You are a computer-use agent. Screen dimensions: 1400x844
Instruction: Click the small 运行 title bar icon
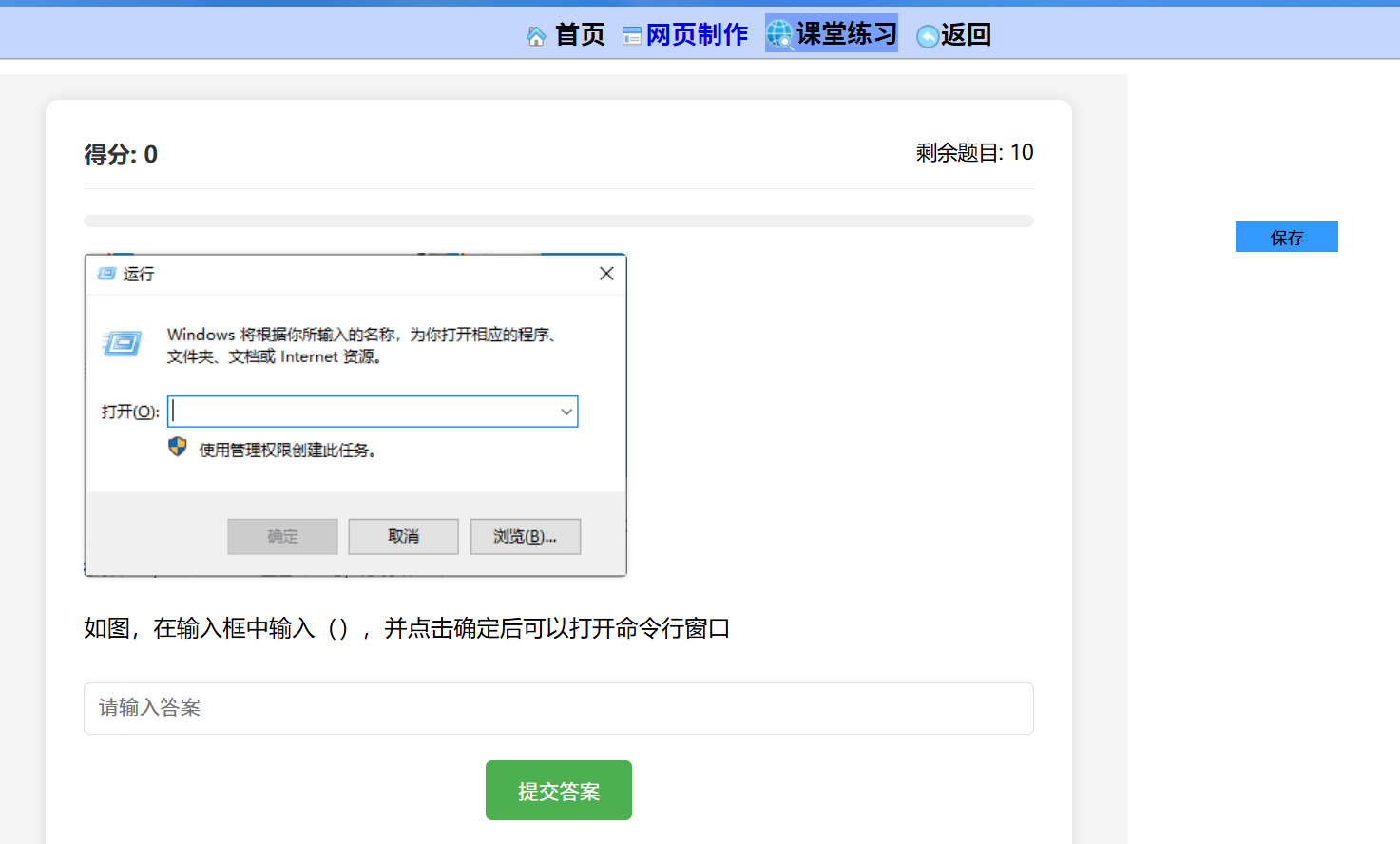coord(106,274)
